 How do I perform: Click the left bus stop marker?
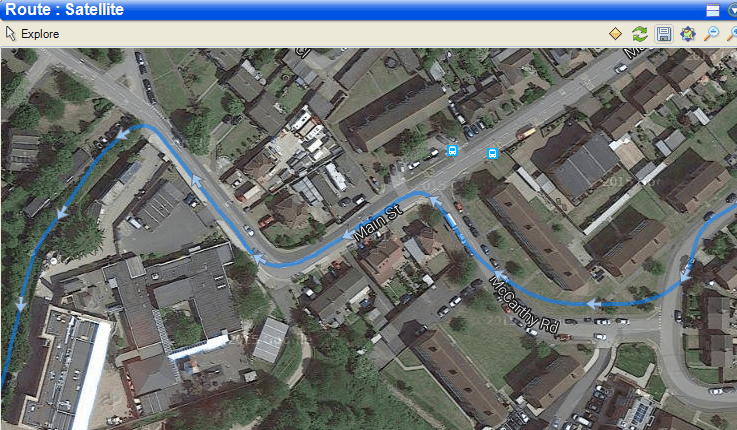pyautogui.click(x=452, y=151)
